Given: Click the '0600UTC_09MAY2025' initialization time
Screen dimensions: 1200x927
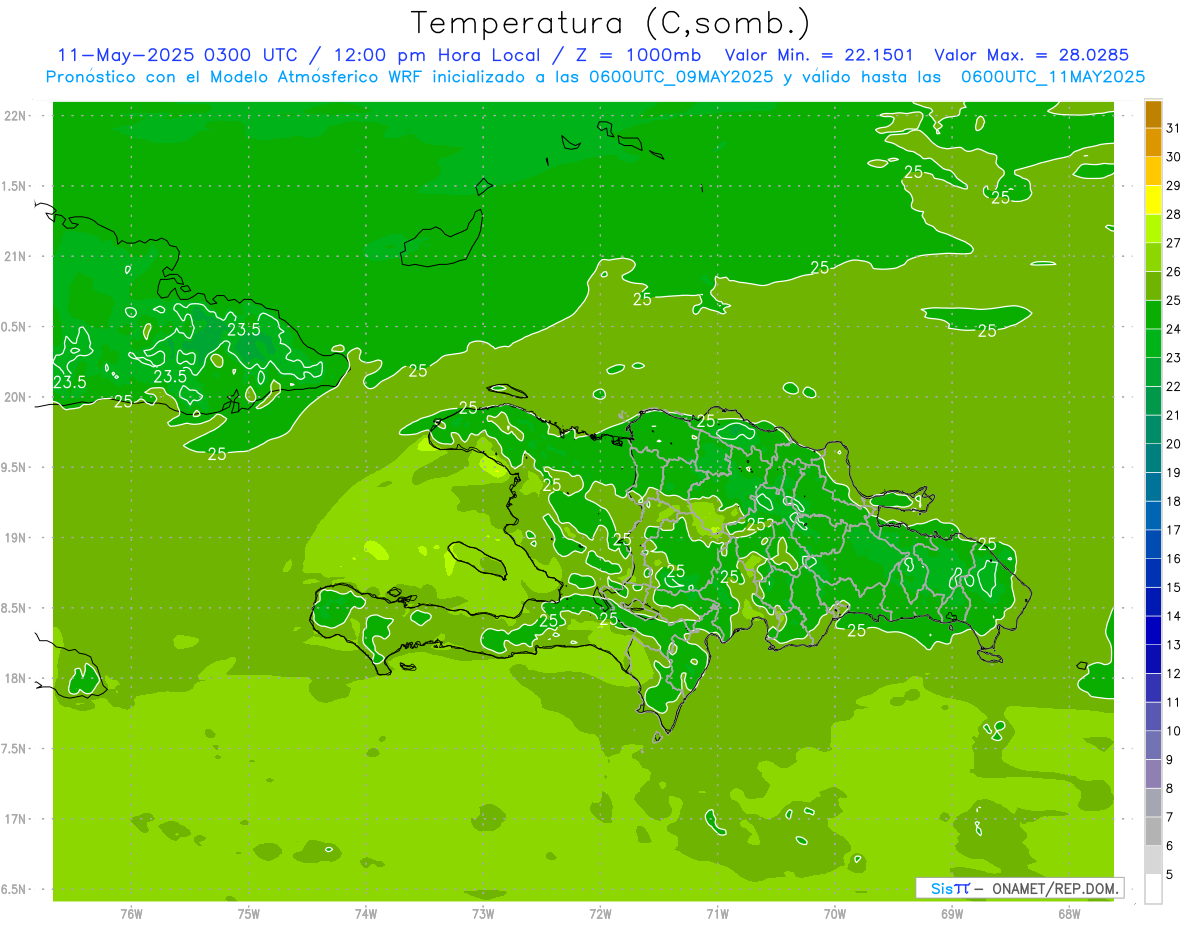Looking at the screenshot, I should pos(677,76).
